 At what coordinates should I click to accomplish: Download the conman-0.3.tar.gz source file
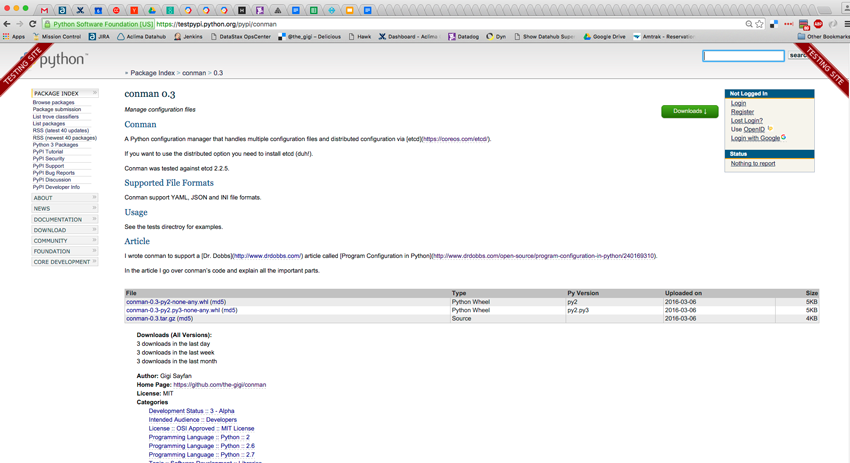pos(151,319)
